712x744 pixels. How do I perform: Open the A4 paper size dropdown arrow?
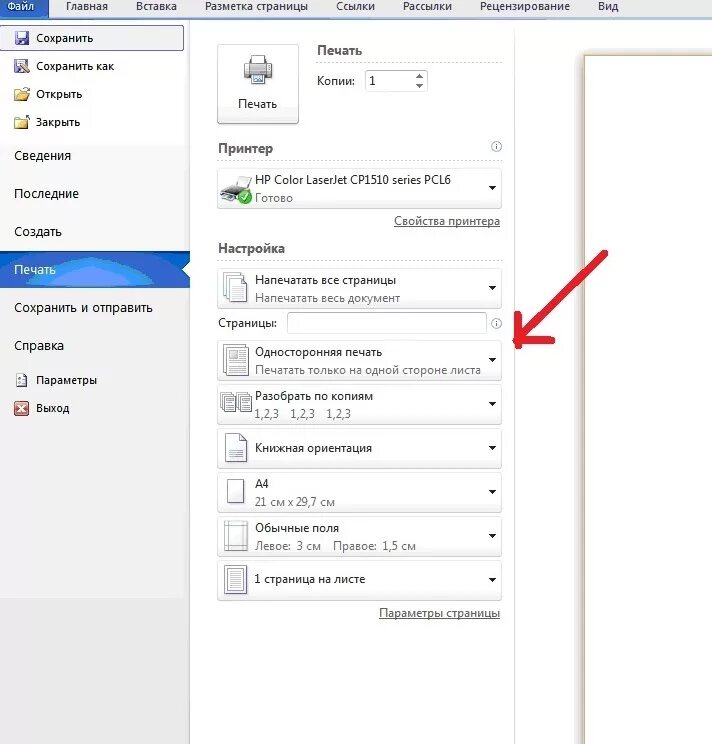tap(492, 492)
